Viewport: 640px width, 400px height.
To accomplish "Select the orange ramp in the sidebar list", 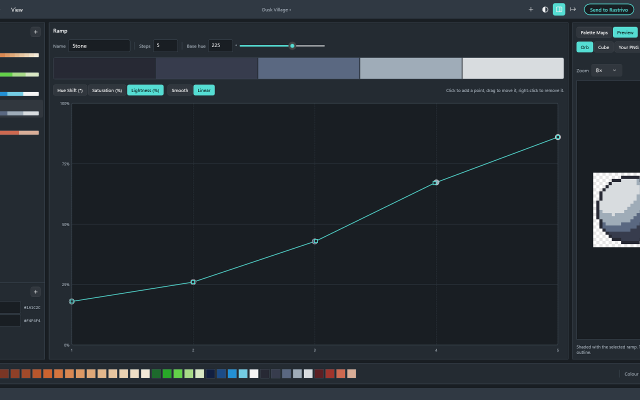I will point(20,55).
